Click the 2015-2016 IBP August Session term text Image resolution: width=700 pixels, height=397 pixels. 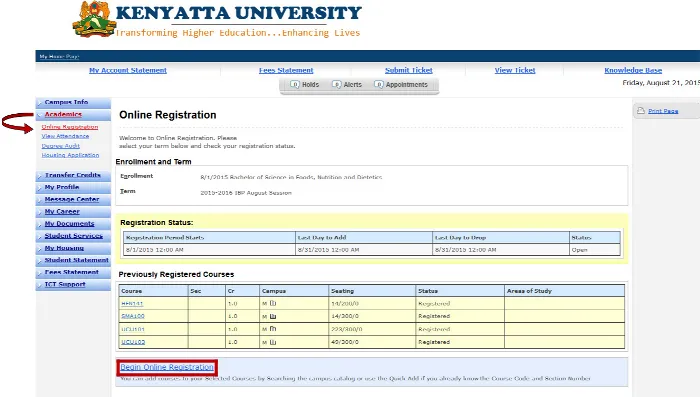pos(246,193)
